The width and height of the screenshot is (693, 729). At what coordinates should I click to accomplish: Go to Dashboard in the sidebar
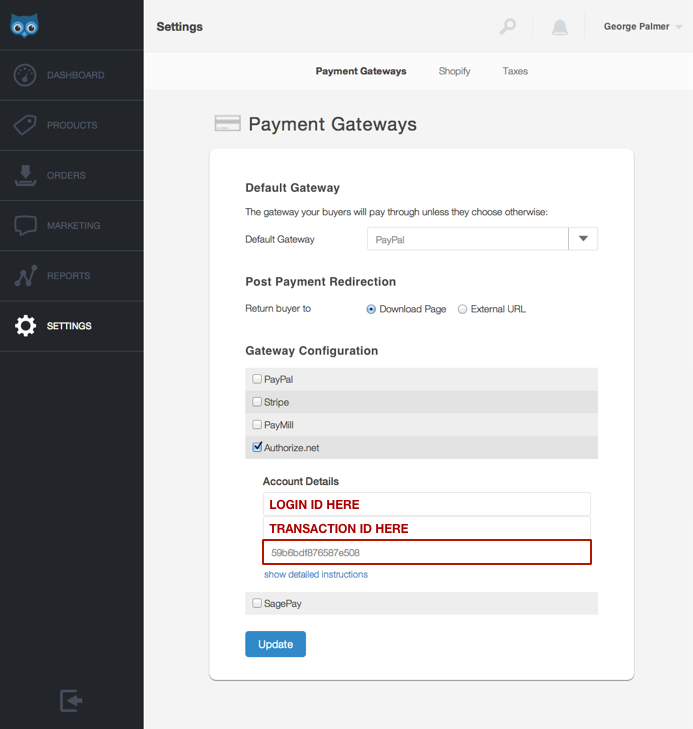(x=76, y=75)
